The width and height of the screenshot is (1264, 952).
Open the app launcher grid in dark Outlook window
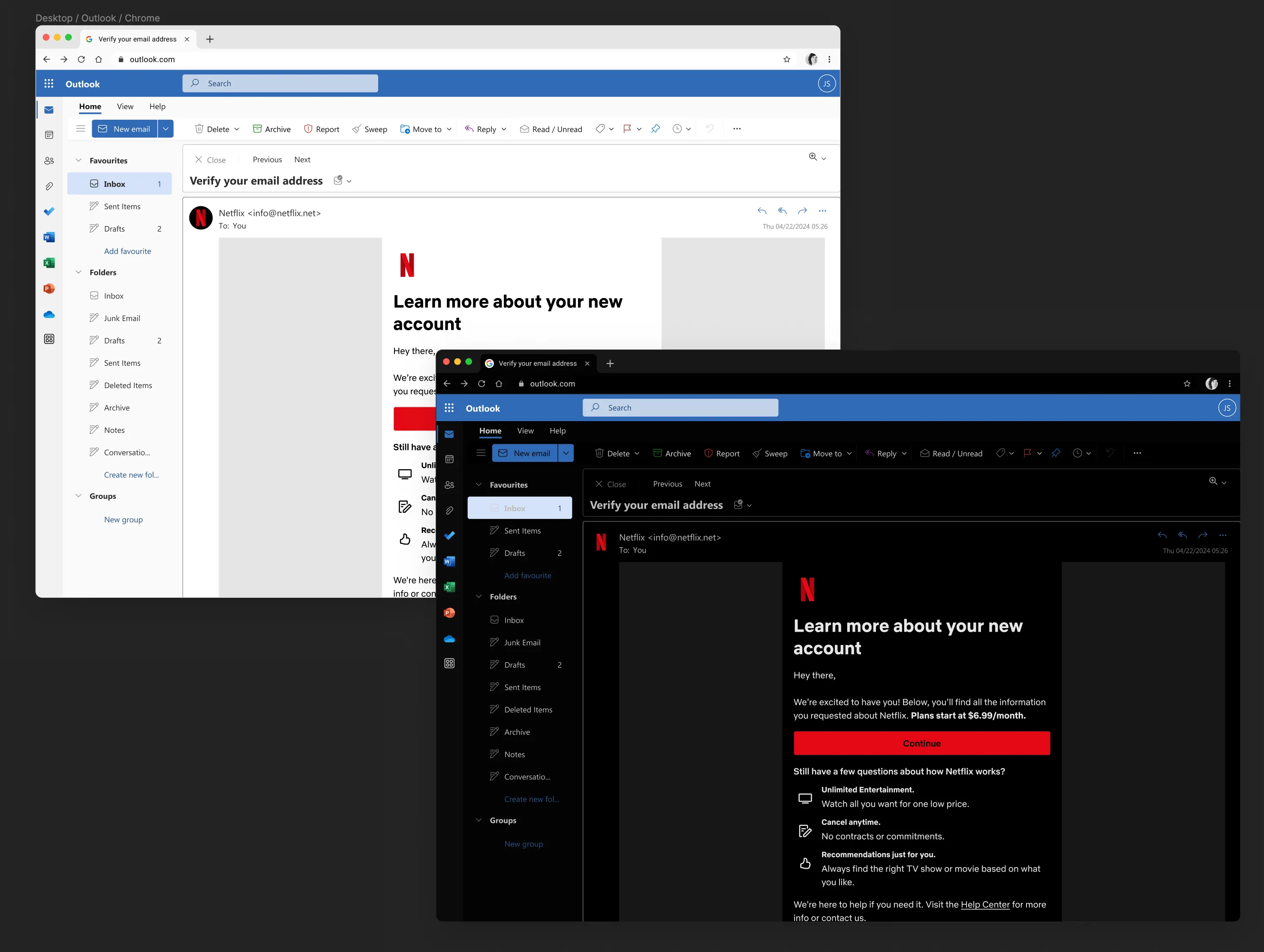click(449, 408)
